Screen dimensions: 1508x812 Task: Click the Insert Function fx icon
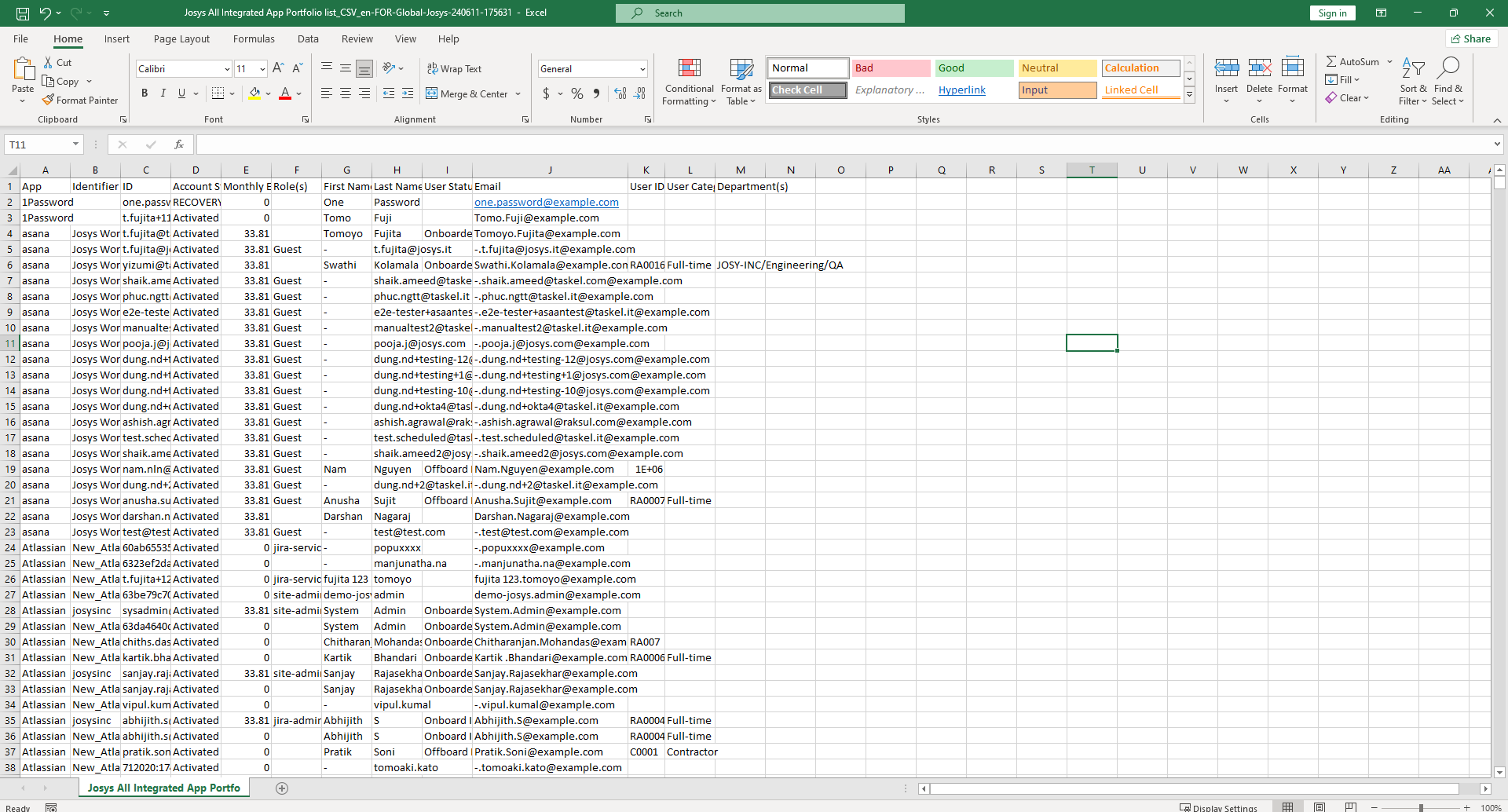coord(179,144)
